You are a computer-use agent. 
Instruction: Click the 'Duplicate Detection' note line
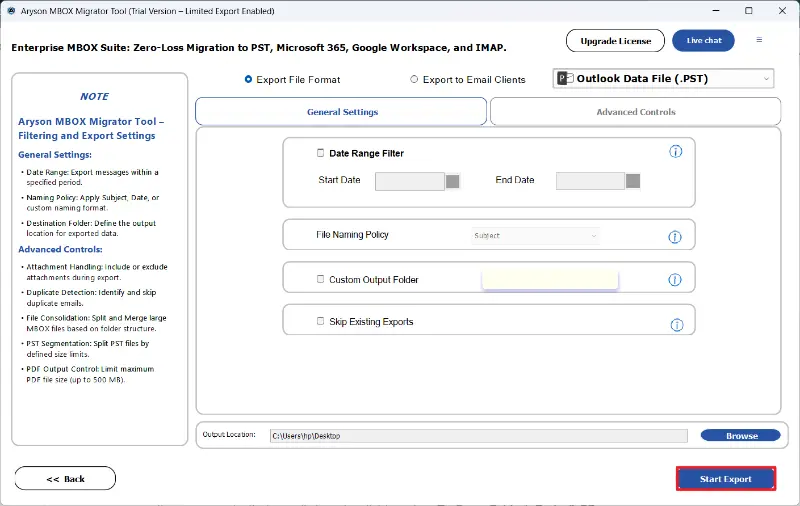pyautogui.click(x=91, y=298)
